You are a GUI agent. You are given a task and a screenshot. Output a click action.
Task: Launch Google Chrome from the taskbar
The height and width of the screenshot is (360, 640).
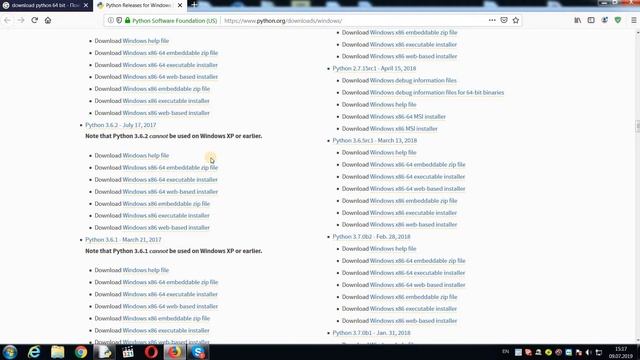pos(81,352)
